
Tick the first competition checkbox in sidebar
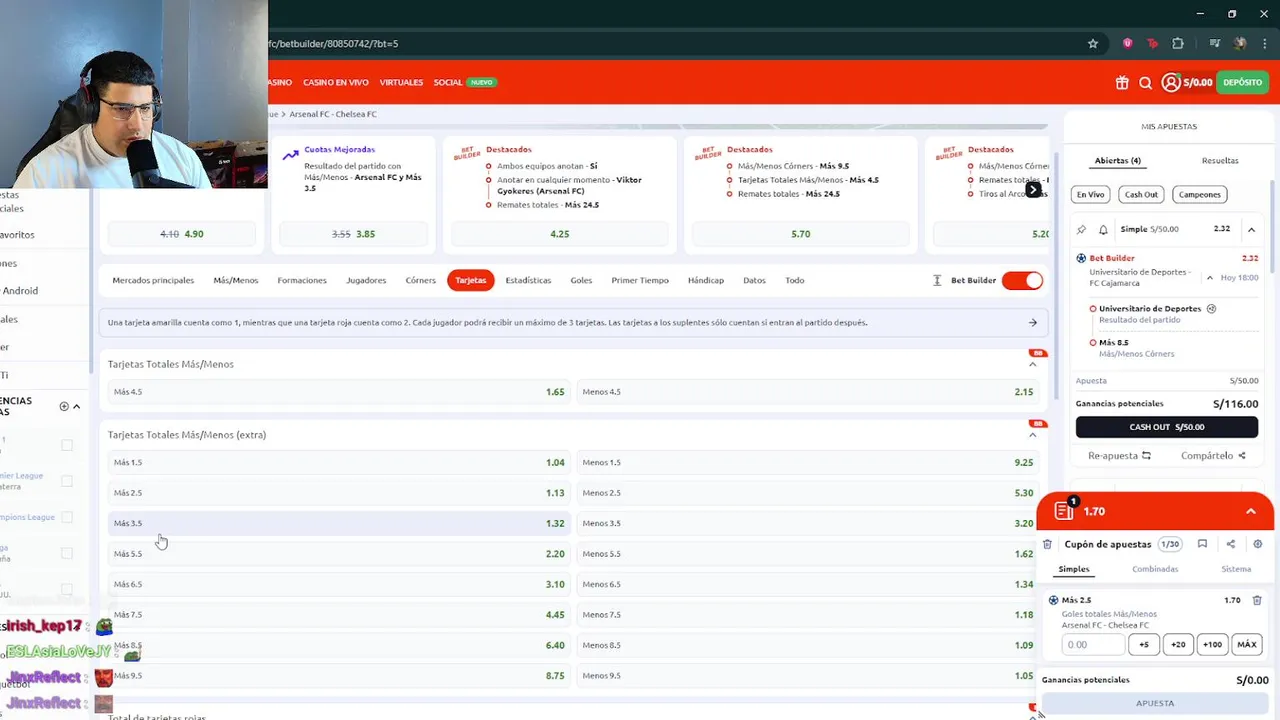[67, 445]
